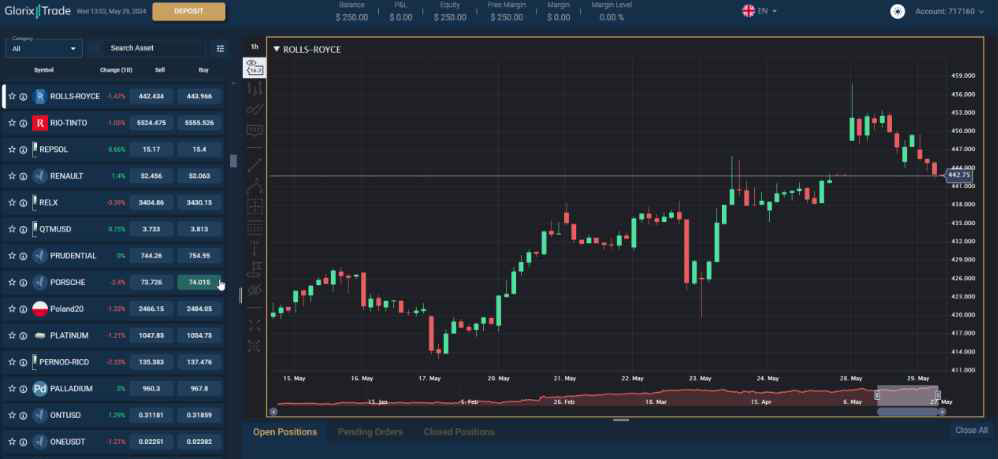Click the DEPOSIT button
This screenshot has width=998, height=459.
[x=188, y=11]
